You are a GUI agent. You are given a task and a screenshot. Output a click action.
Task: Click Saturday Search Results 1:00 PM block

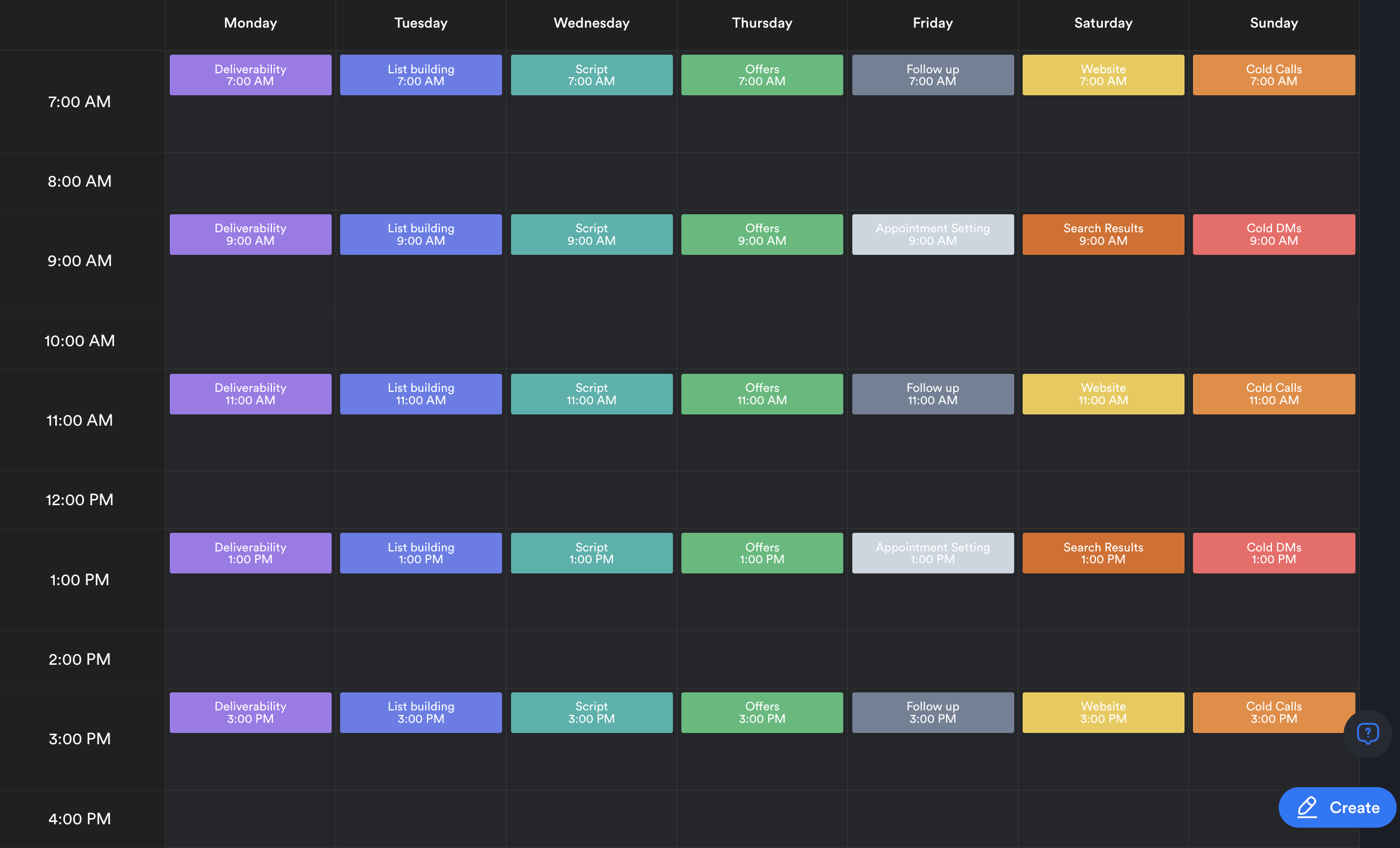pos(1103,553)
